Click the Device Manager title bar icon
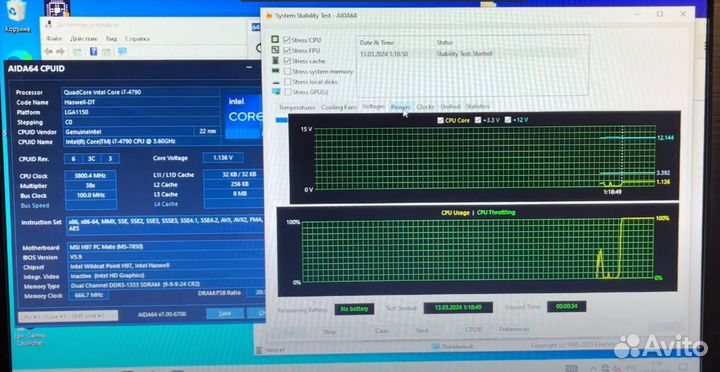The height and width of the screenshot is (372, 720). (49, 24)
